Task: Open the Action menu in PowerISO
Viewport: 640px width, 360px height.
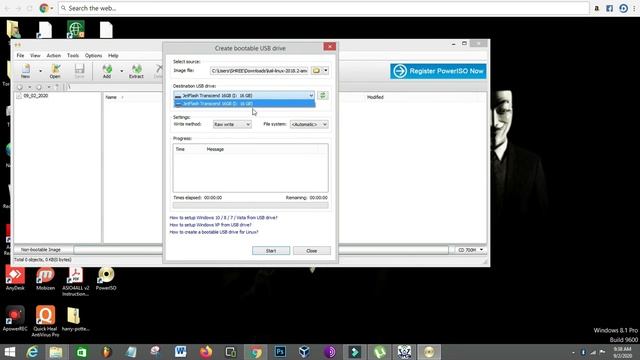Action: (x=53, y=56)
